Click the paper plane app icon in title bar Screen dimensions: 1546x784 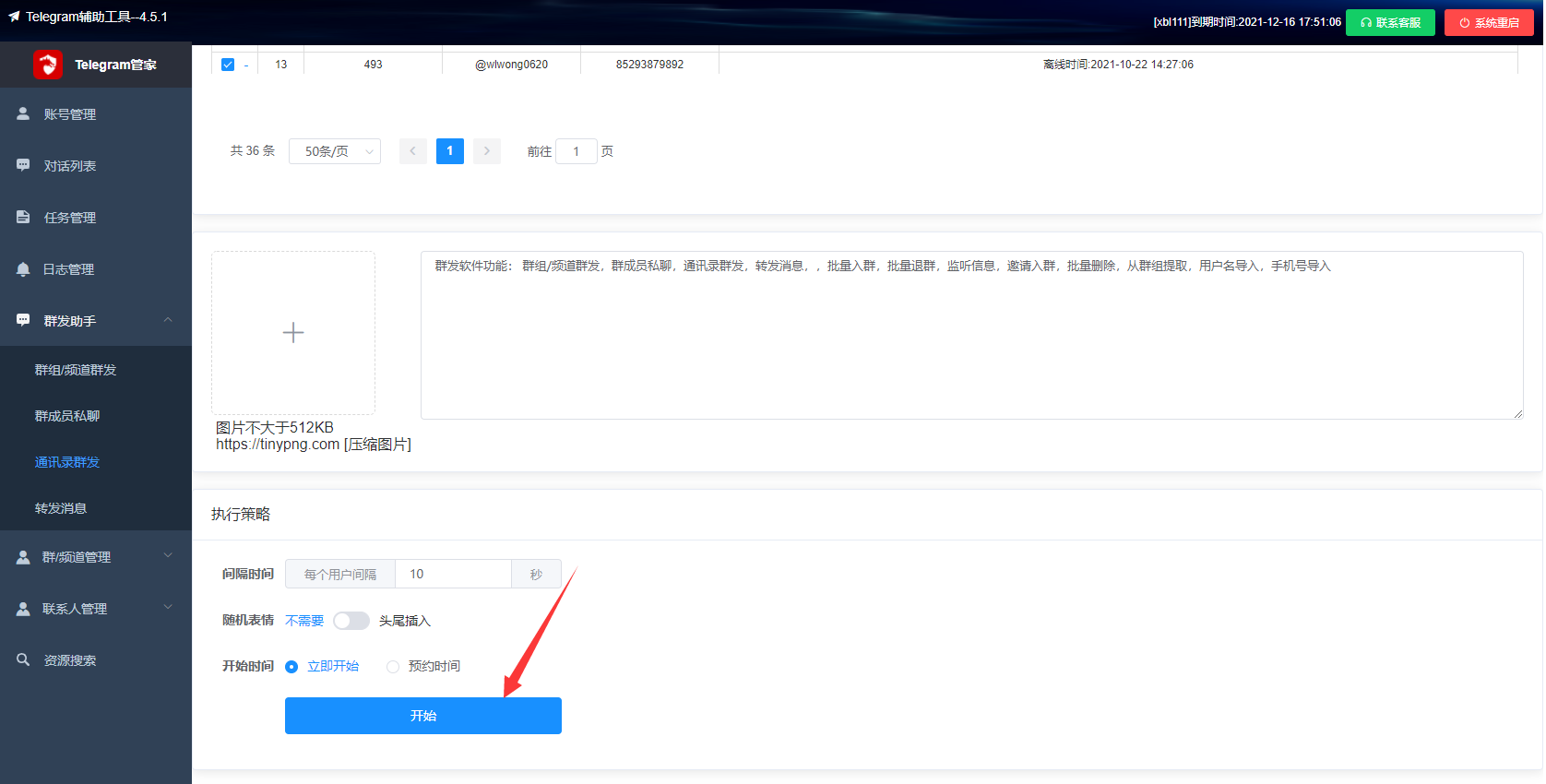[x=14, y=17]
